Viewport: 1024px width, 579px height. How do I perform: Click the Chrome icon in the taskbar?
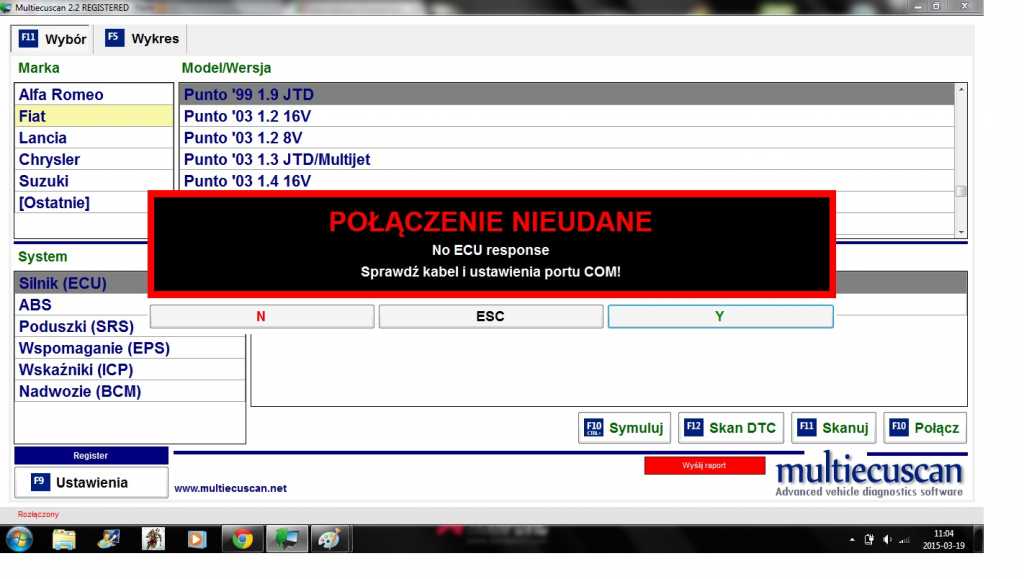(x=242, y=539)
